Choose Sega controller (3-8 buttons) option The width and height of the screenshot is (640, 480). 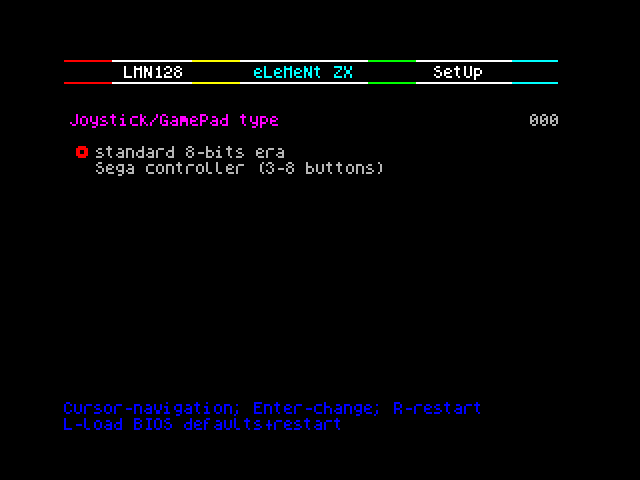click(240, 168)
